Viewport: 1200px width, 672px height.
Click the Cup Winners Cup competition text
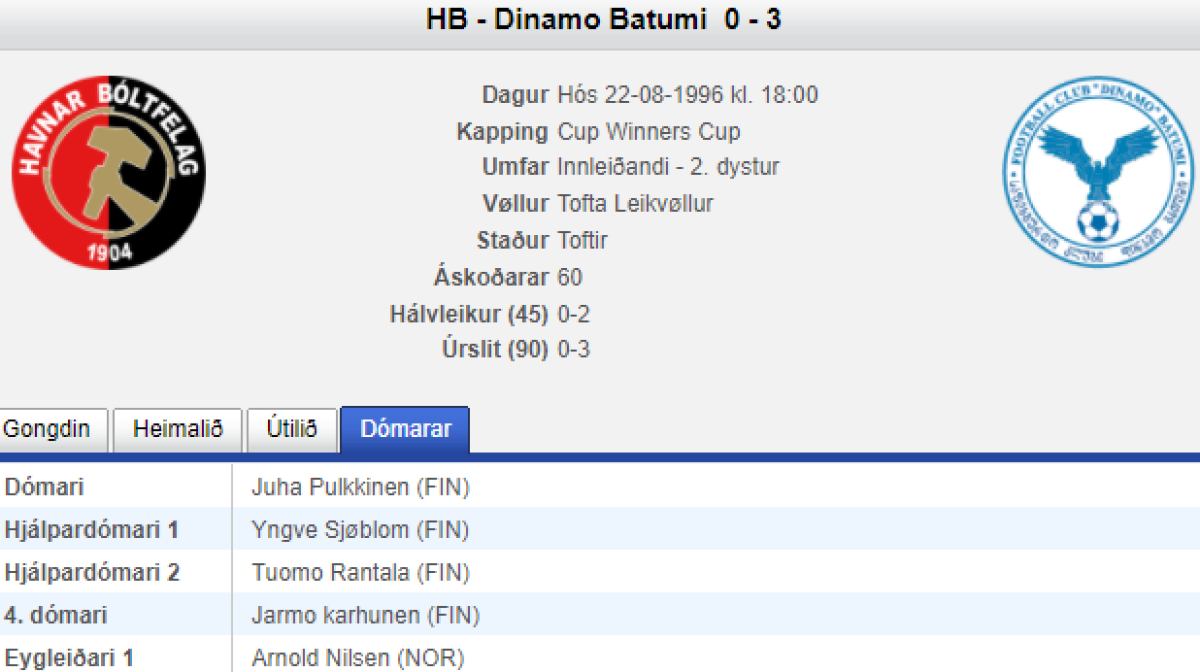(649, 132)
